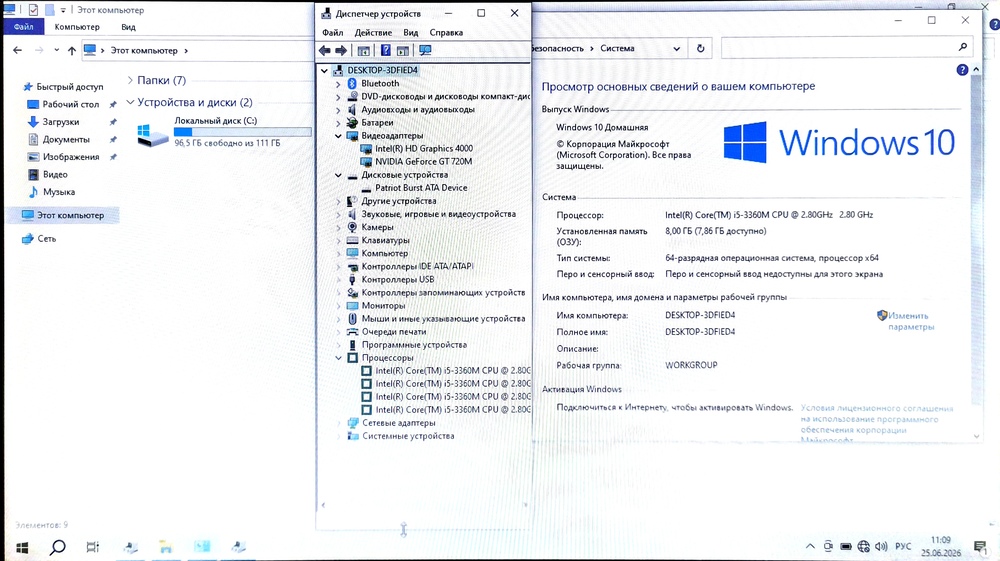Collapse the DESKTOP-3DFIED4 root node

[x=324, y=71]
